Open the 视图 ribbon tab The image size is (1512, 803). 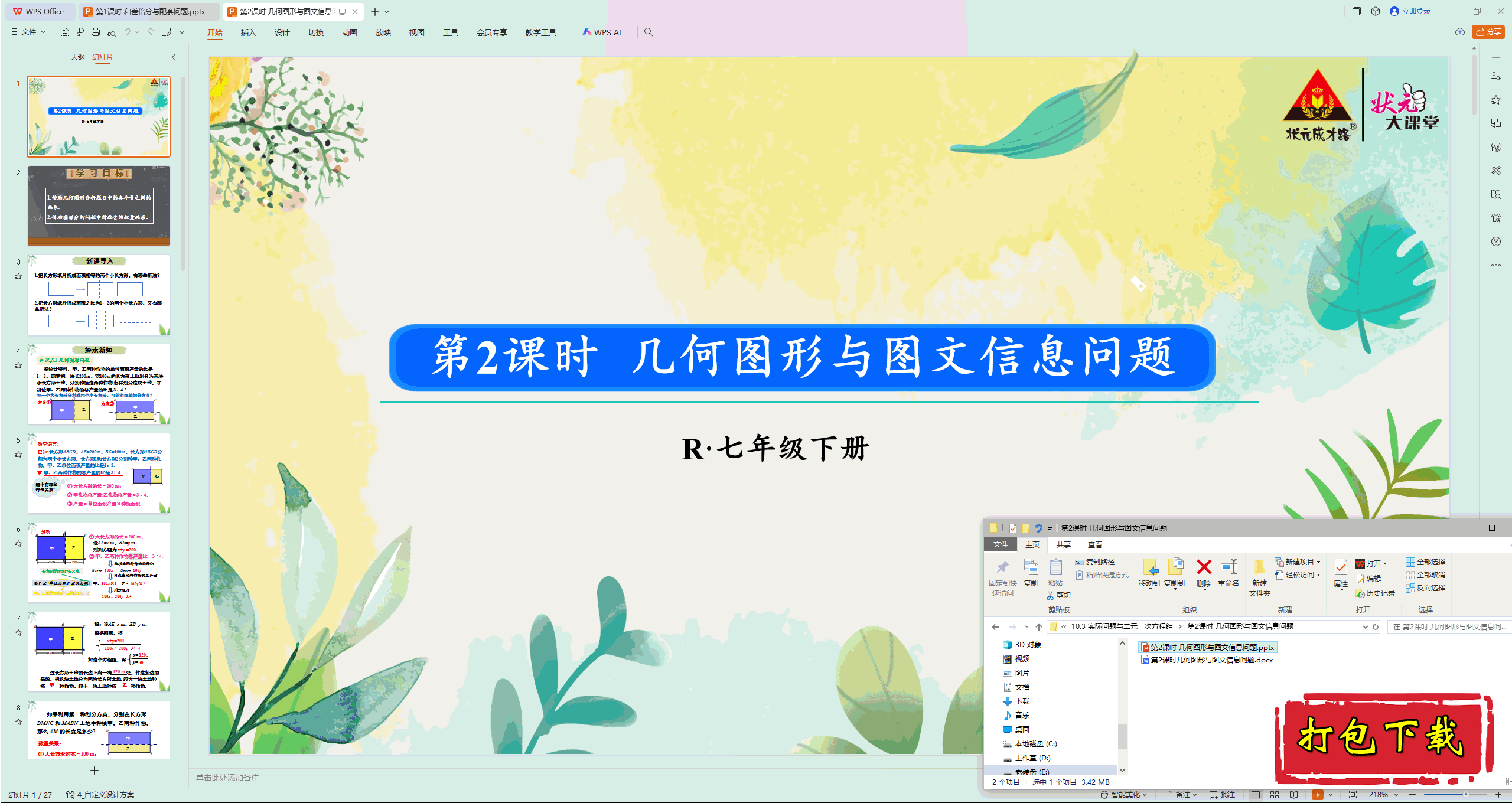(x=416, y=32)
